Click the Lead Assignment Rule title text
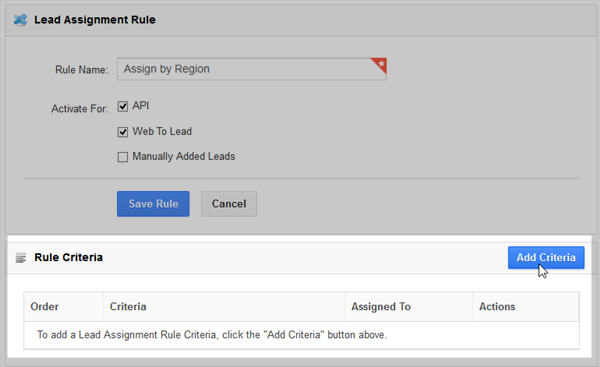Image resolution: width=600 pixels, height=367 pixels. click(95, 20)
